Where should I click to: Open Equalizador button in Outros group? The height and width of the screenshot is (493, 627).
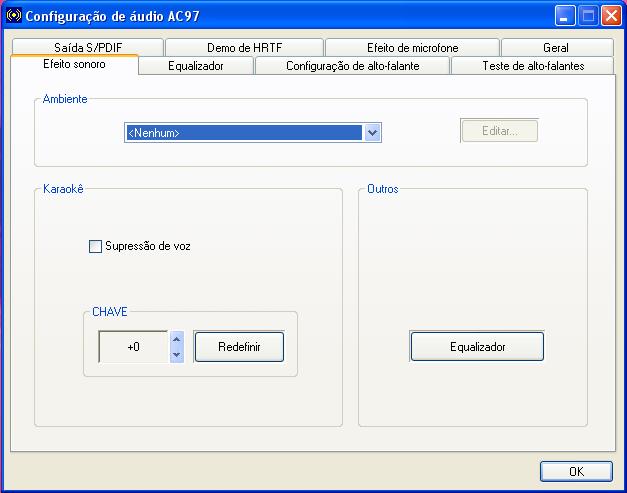[x=477, y=346]
